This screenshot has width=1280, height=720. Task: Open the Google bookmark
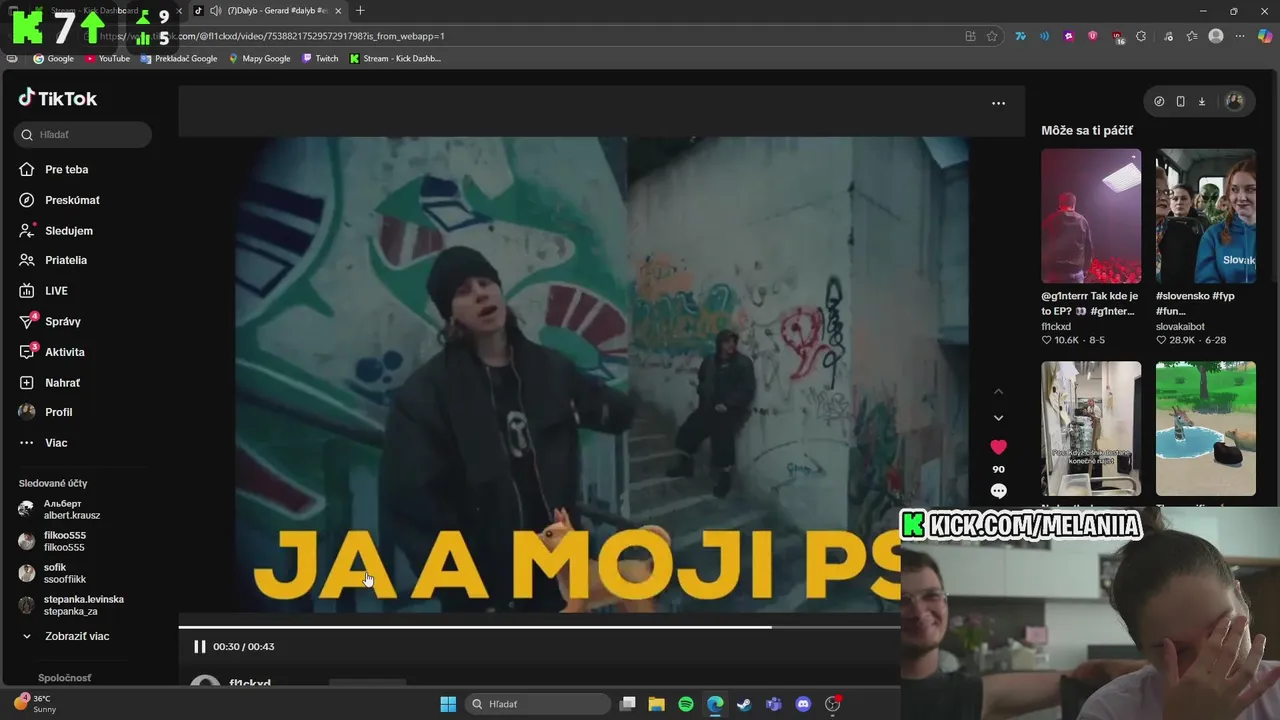click(x=54, y=58)
